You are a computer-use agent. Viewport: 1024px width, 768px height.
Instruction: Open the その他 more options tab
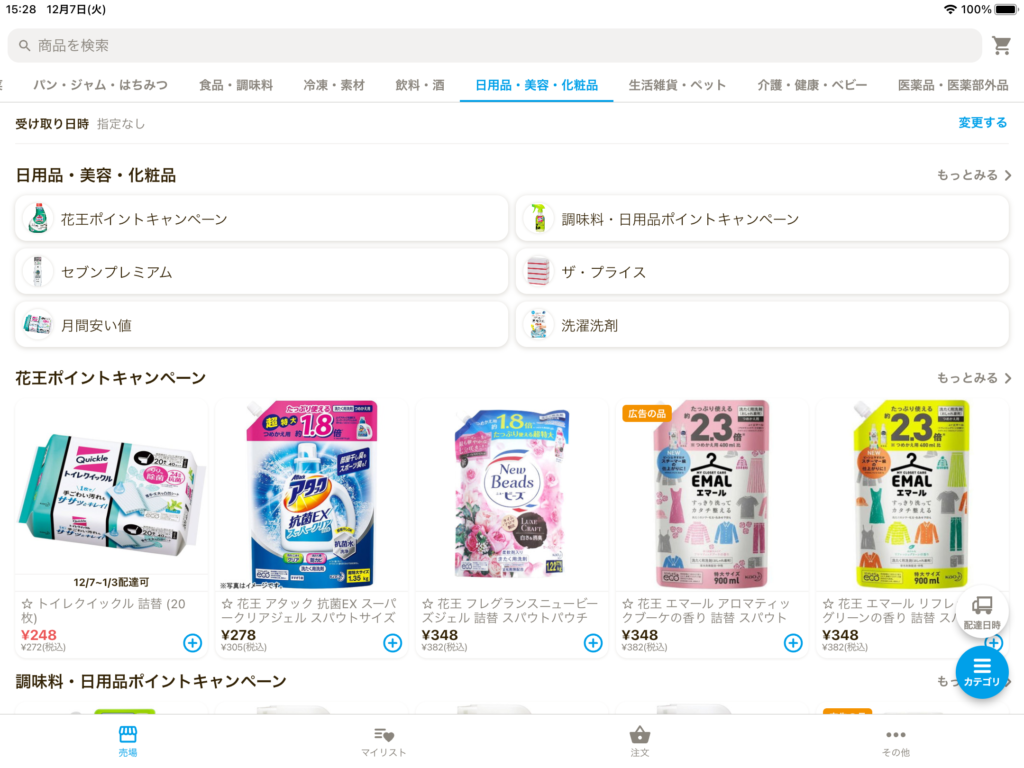coord(895,742)
